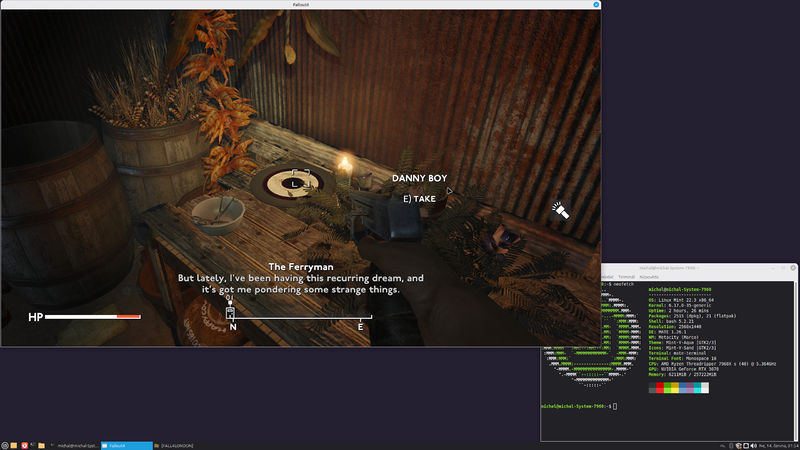Launch the terminal icon in taskbar launcher
The width and height of the screenshot is (800, 450).
click(33, 445)
